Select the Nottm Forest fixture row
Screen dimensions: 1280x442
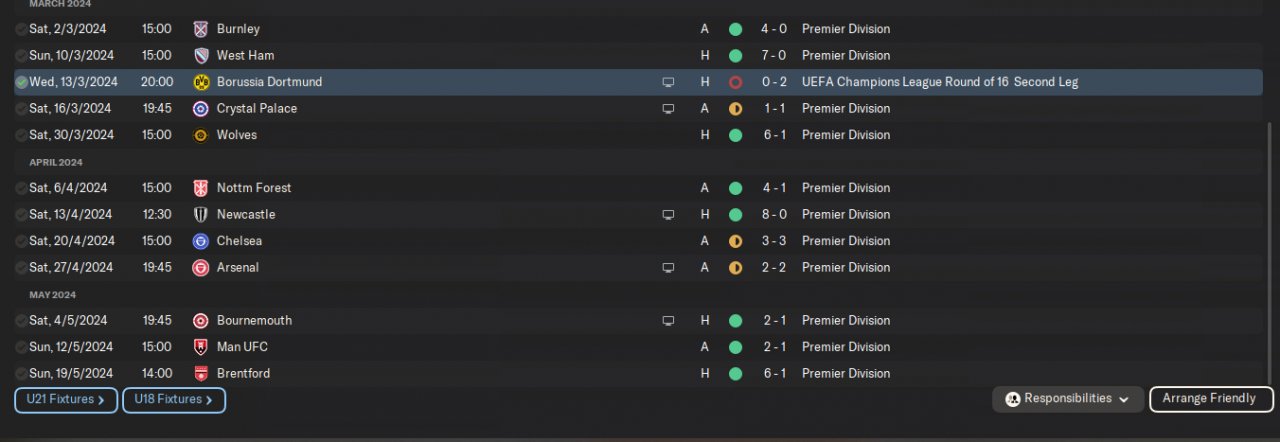tap(500, 188)
